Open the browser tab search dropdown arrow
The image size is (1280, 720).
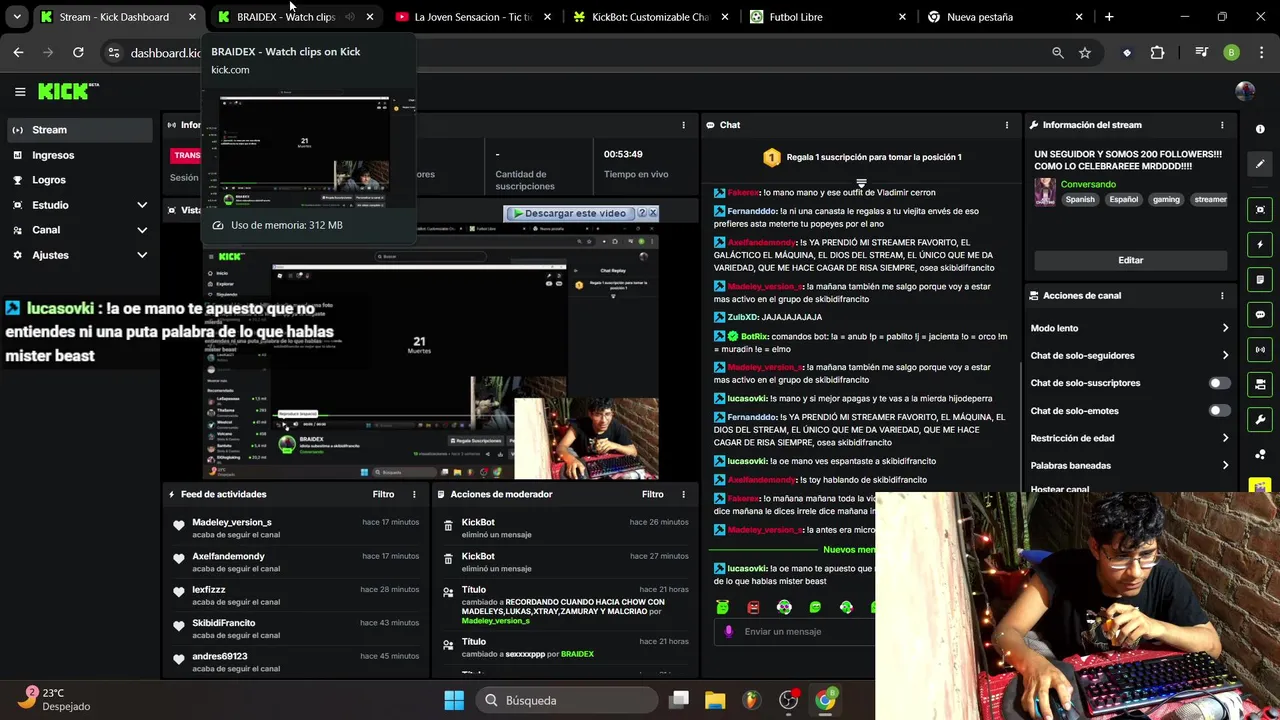coord(17,17)
